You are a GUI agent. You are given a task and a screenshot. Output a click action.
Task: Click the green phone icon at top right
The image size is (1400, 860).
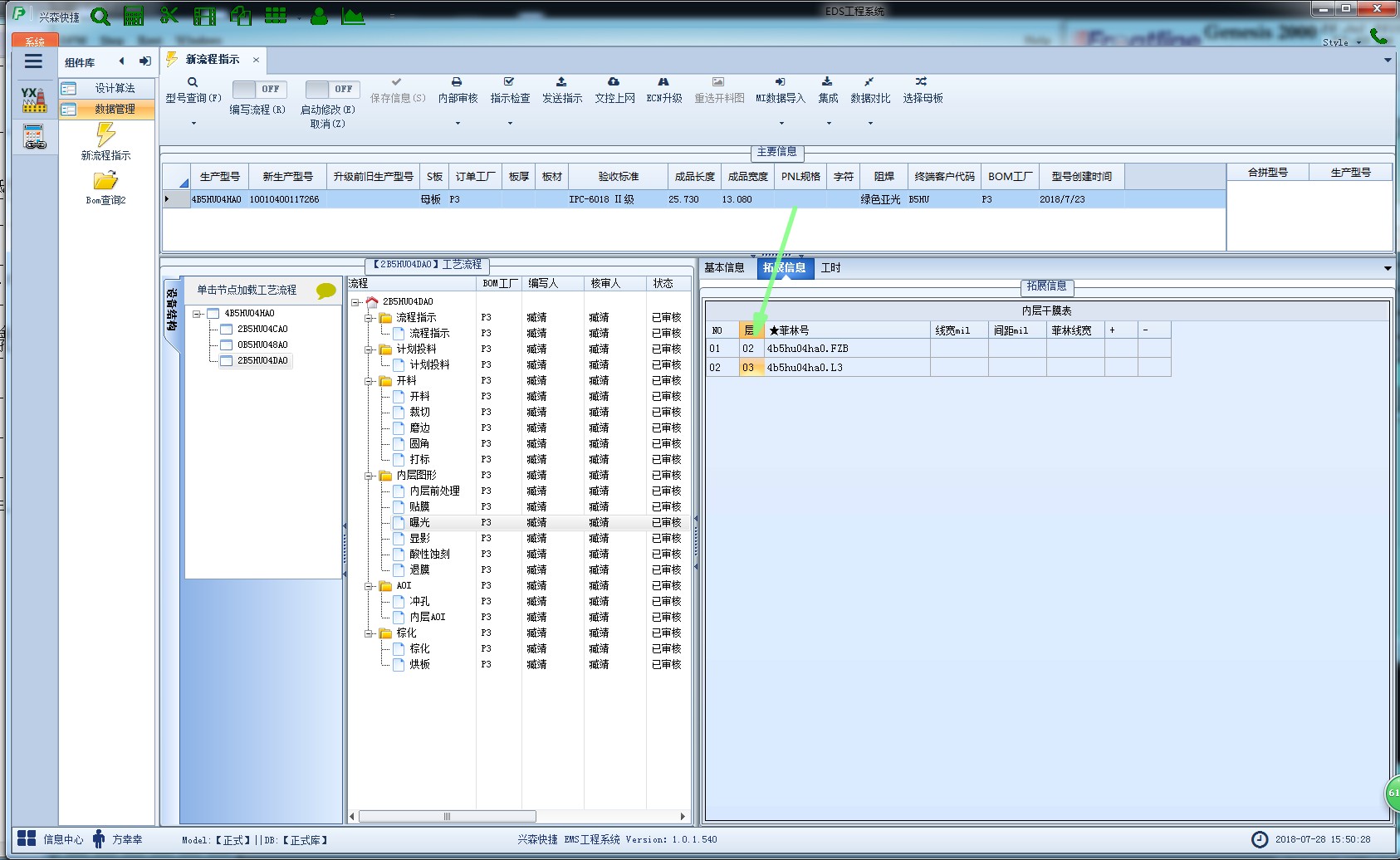(x=1378, y=37)
